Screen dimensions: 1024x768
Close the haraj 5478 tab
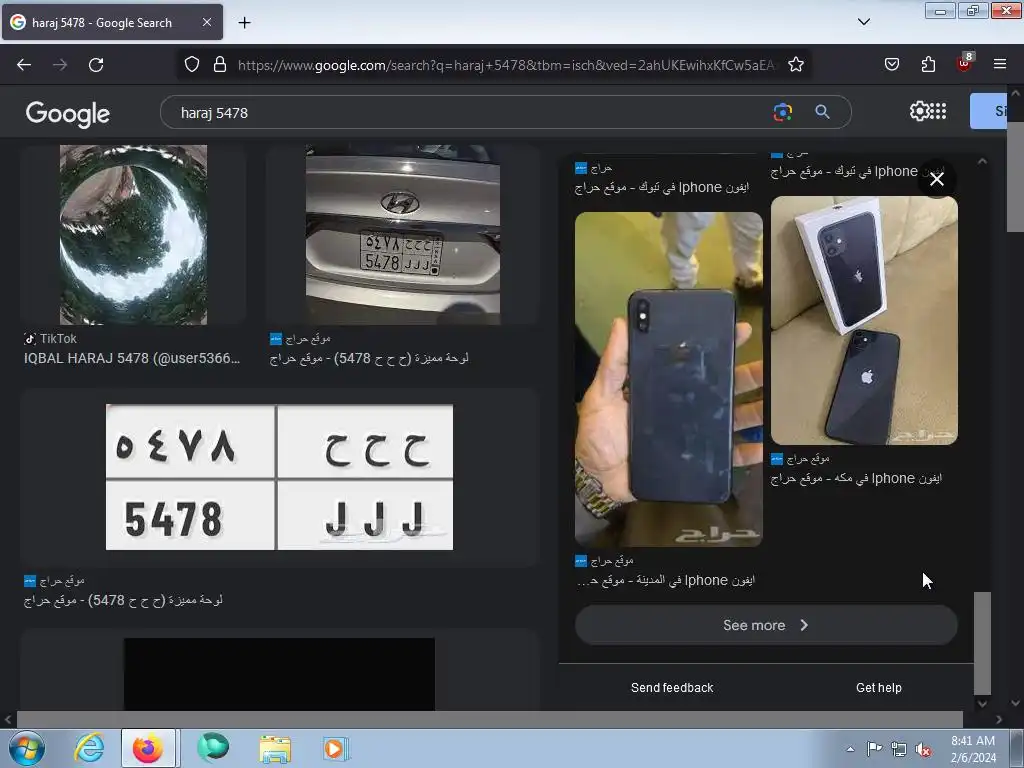[207, 22]
